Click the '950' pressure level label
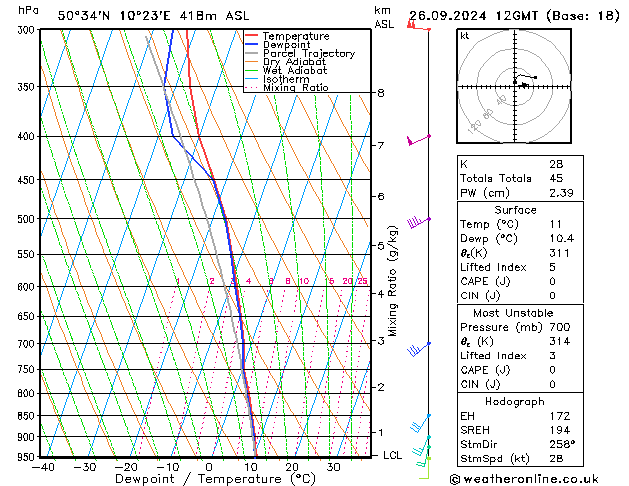 (x=28, y=457)
